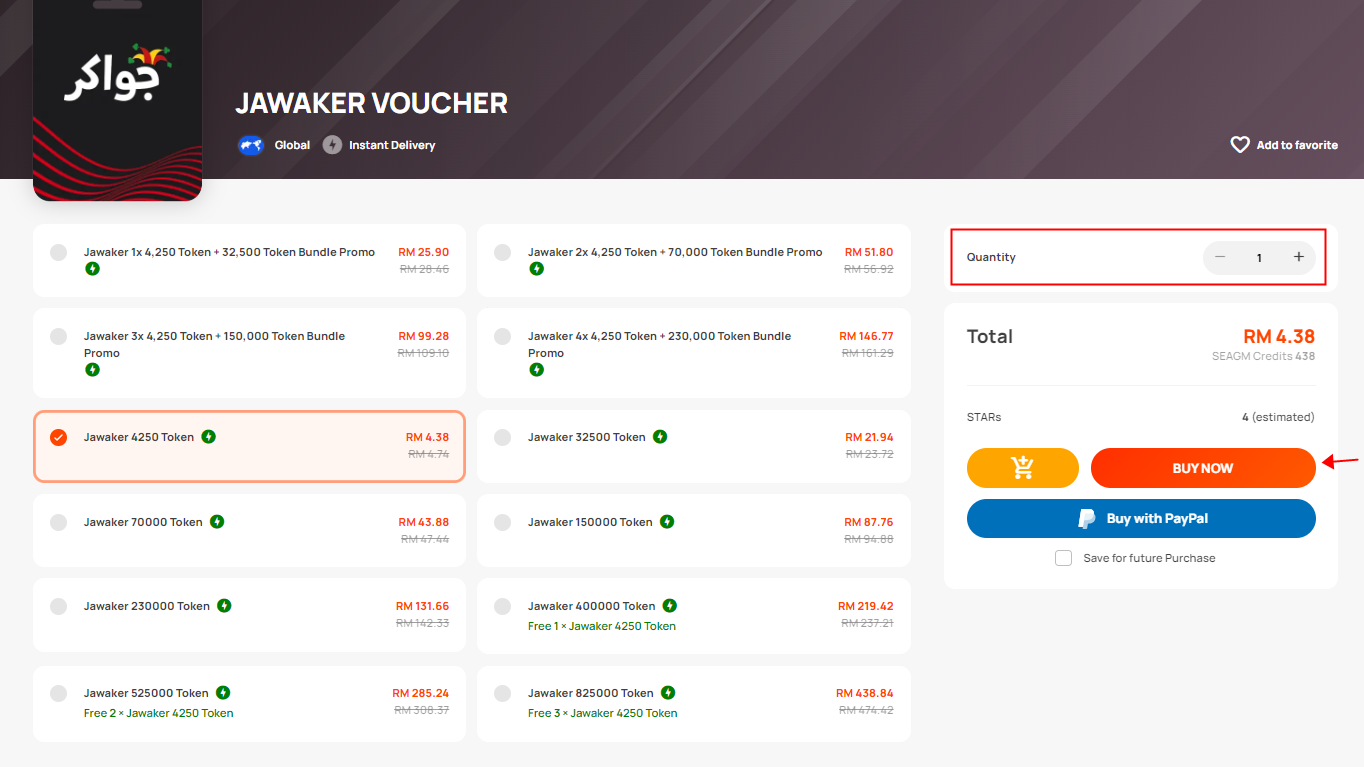The width and height of the screenshot is (1364, 767).
Task: Click the total amount RM 4.38
Action: [x=1279, y=336]
